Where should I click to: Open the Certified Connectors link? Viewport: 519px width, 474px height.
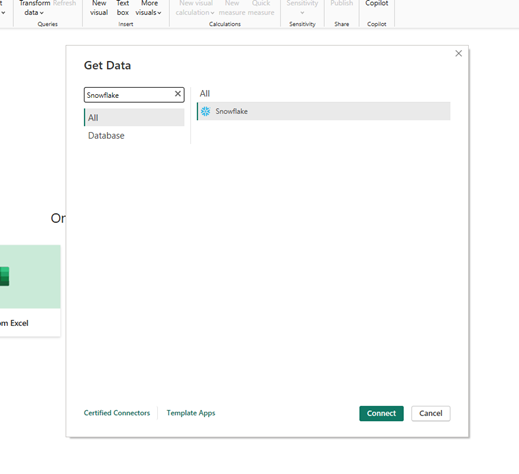tap(117, 413)
